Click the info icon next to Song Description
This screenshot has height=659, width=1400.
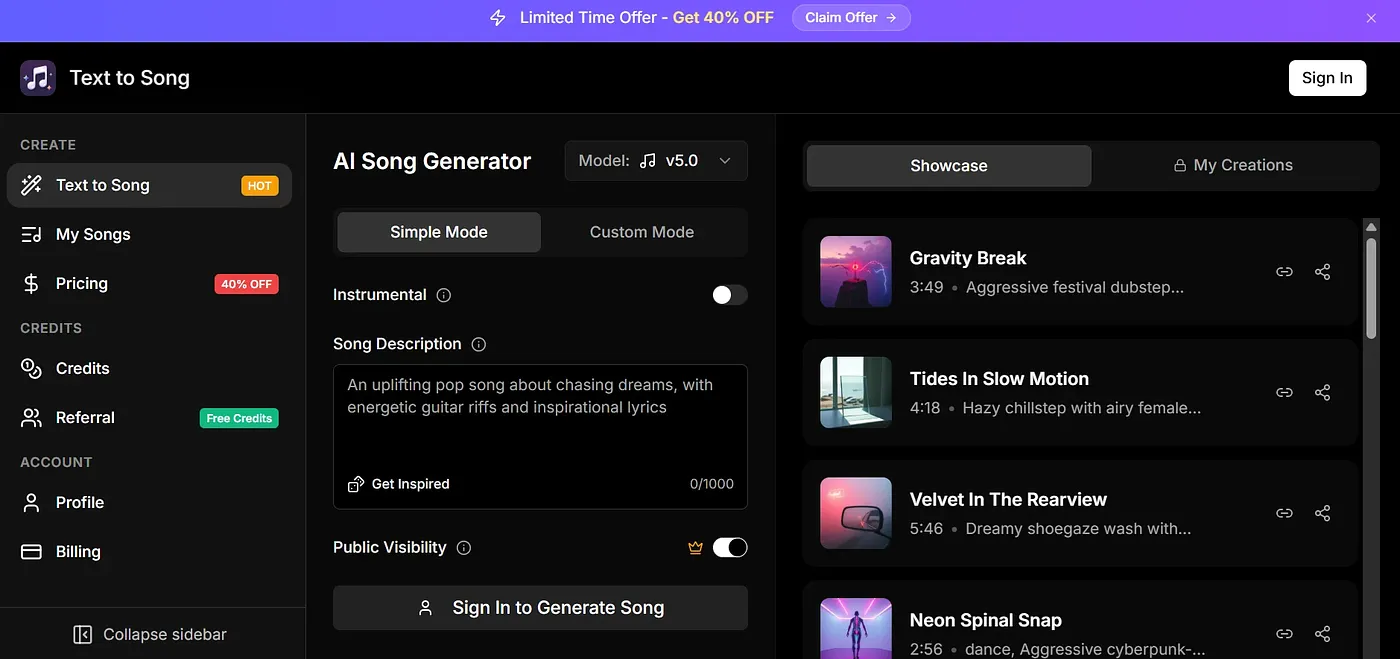click(479, 344)
